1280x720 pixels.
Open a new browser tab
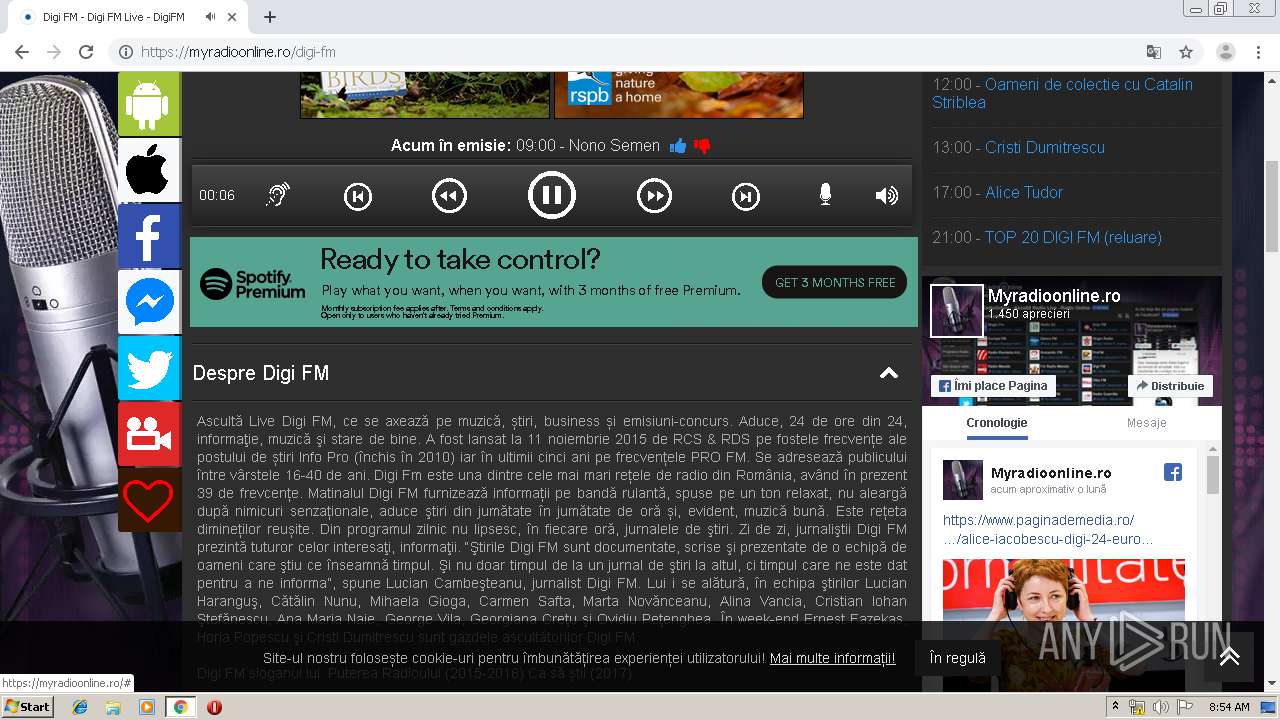pyautogui.click(x=270, y=17)
